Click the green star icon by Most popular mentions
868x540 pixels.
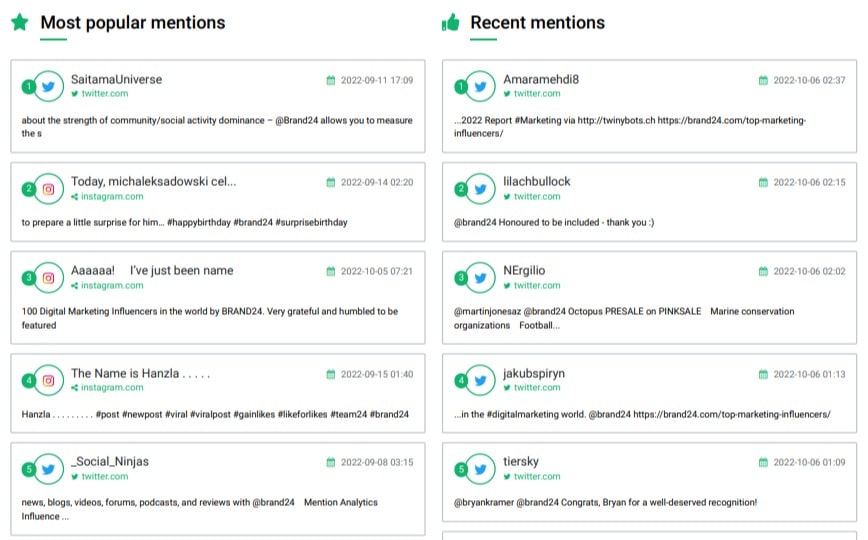pos(18,22)
